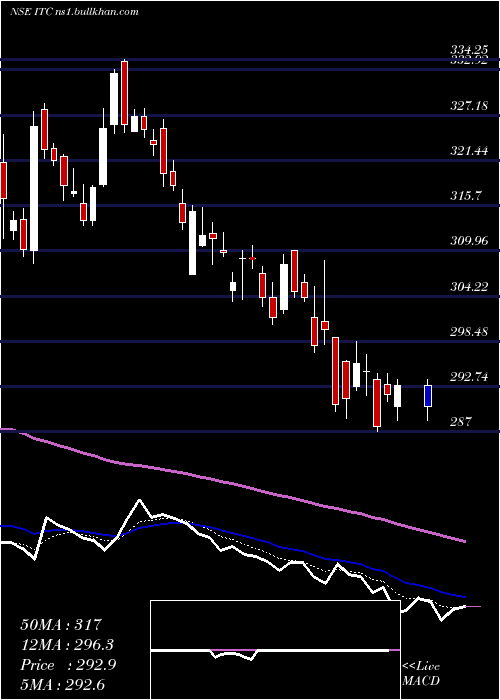Click the 304.22 price level label
The height and width of the screenshot is (700, 500).
[469, 286]
